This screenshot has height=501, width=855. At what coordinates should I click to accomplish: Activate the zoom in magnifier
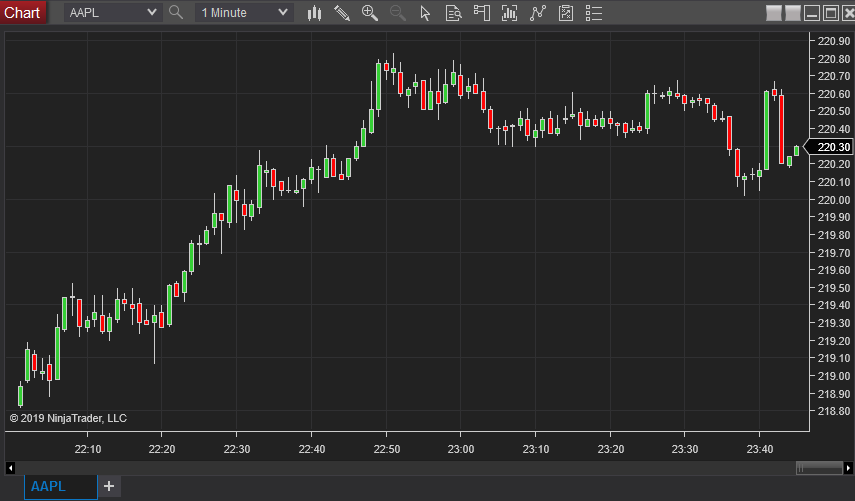coord(370,13)
